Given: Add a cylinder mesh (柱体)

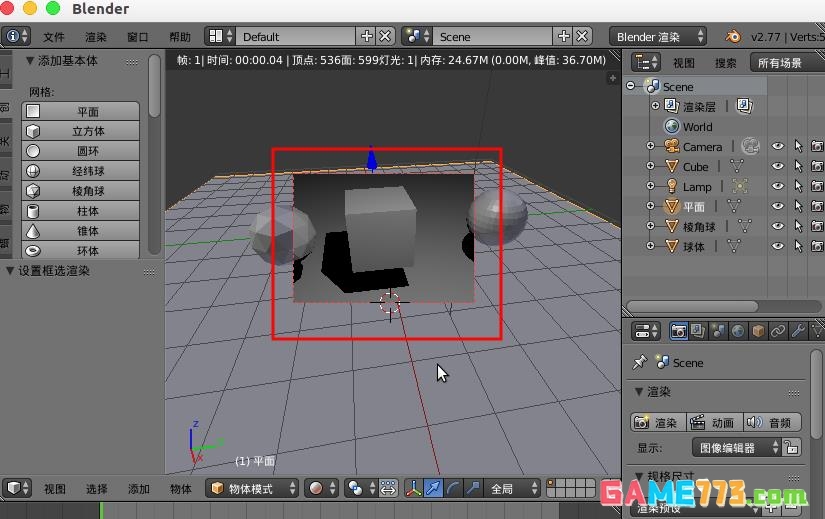Looking at the screenshot, I should coord(81,211).
